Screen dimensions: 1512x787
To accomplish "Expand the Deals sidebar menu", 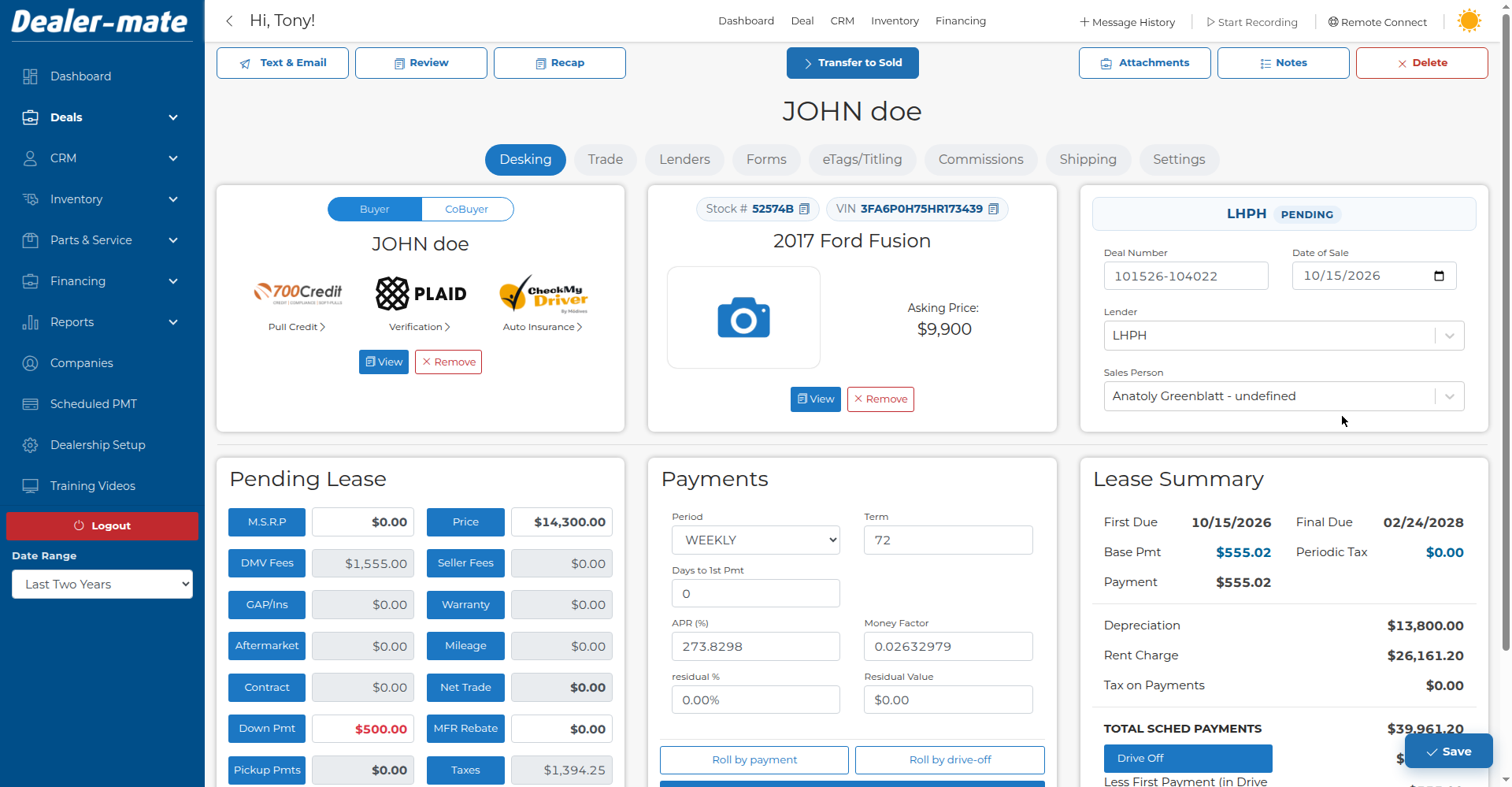I will click(x=102, y=117).
